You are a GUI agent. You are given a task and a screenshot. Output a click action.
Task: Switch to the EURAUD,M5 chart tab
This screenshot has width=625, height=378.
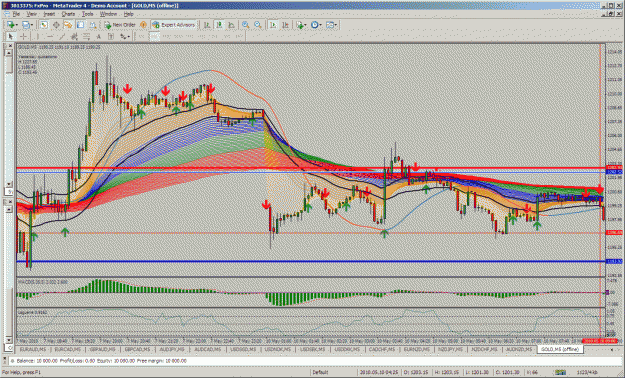(x=34, y=349)
